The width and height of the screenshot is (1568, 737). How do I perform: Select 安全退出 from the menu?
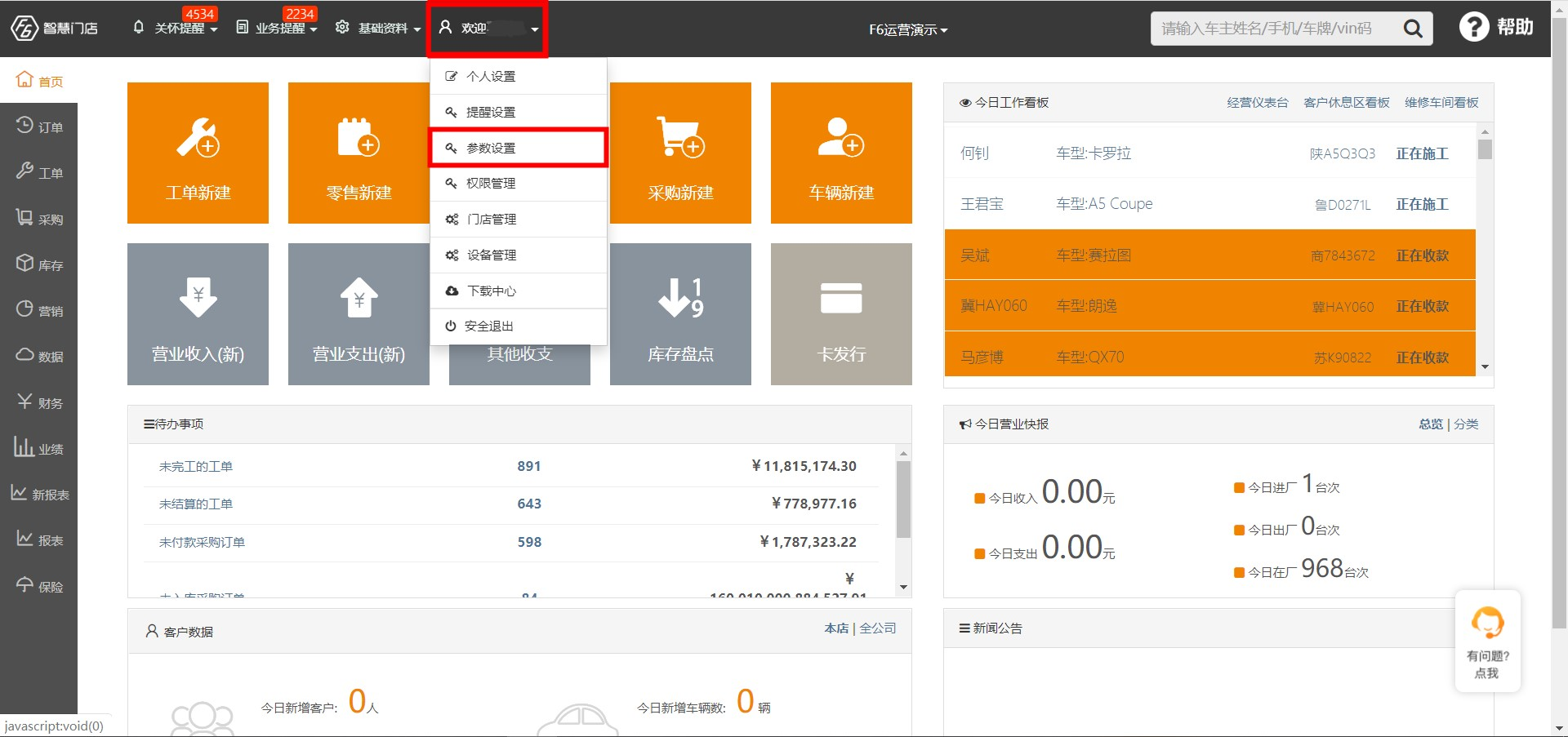[519, 326]
